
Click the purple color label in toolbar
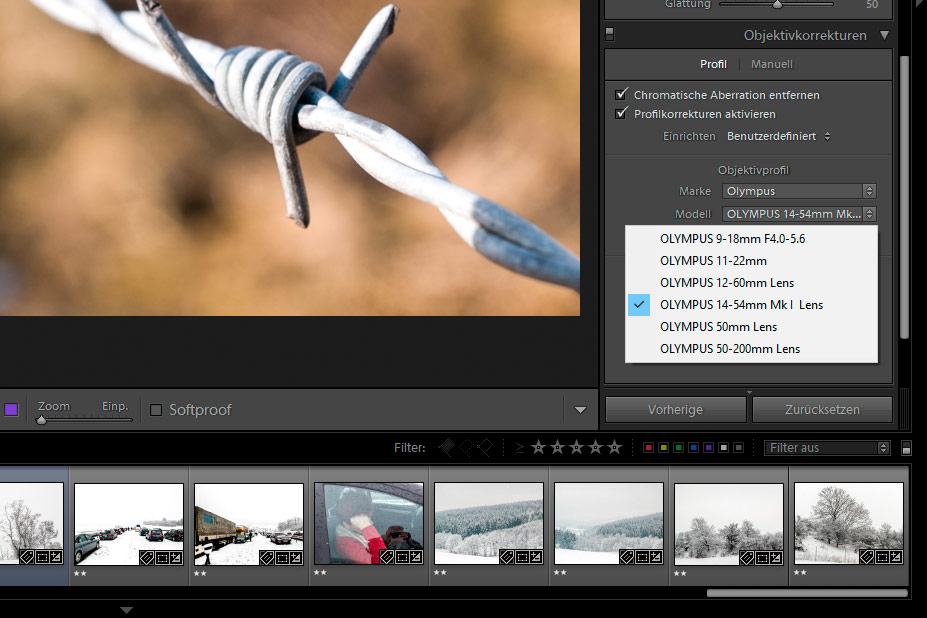[x=11, y=409]
